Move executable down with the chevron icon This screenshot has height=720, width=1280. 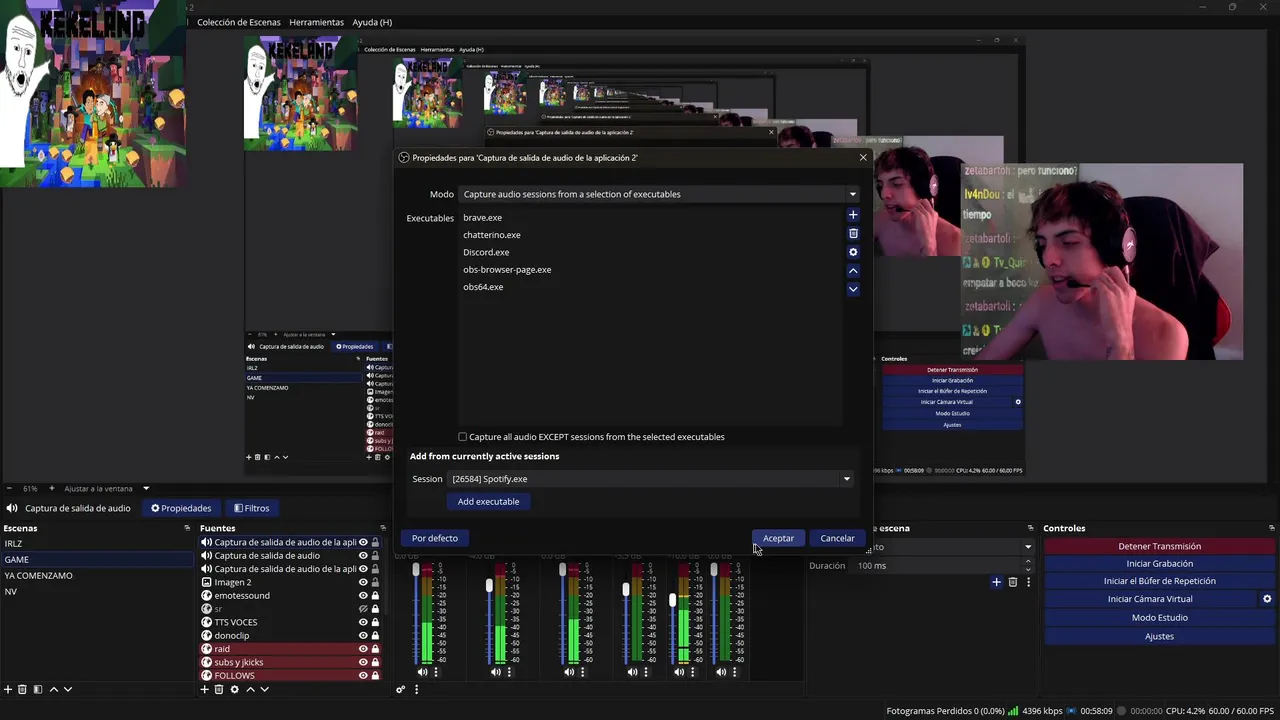click(x=853, y=289)
